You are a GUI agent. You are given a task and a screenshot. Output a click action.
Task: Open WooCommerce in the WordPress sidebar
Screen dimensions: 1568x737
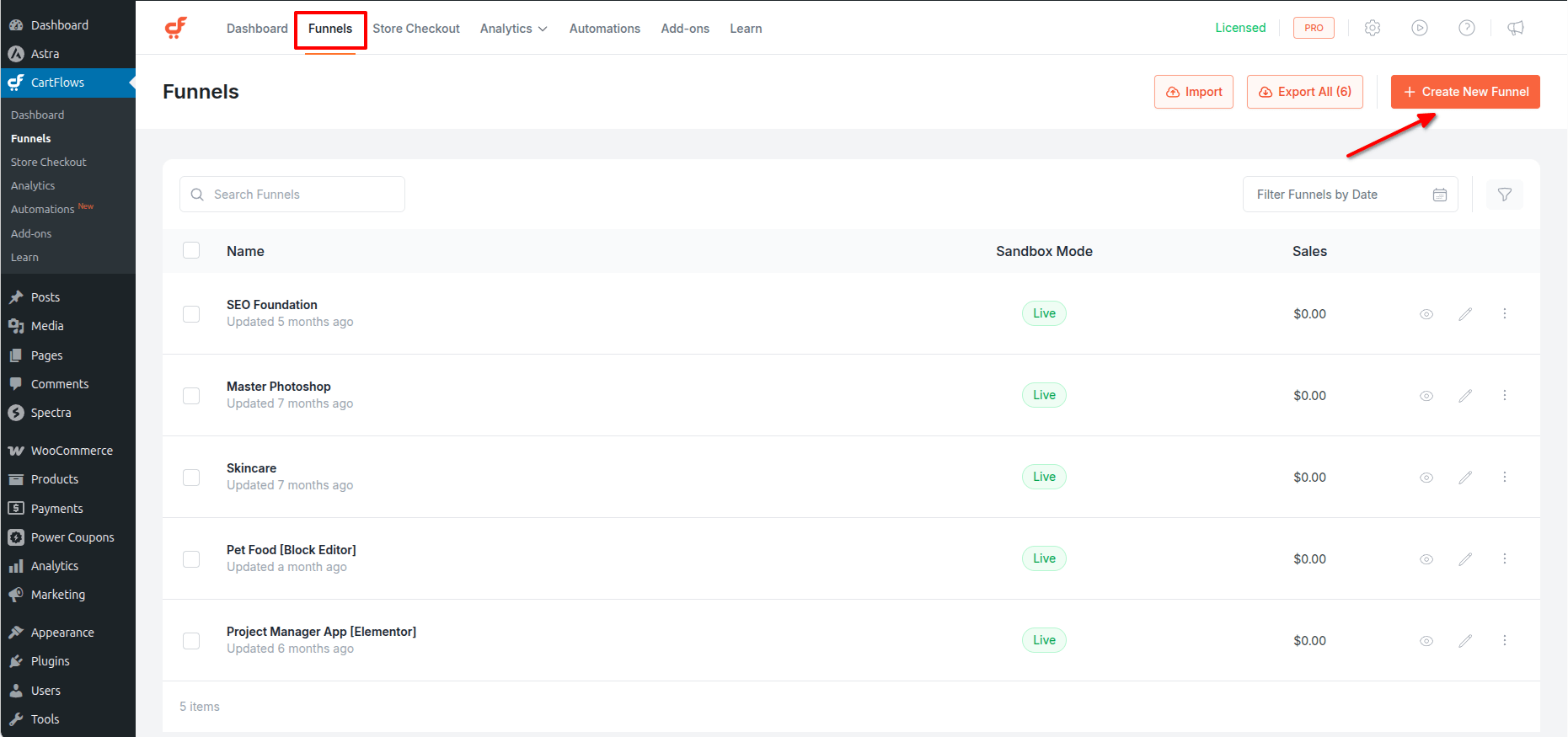tap(72, 451)
